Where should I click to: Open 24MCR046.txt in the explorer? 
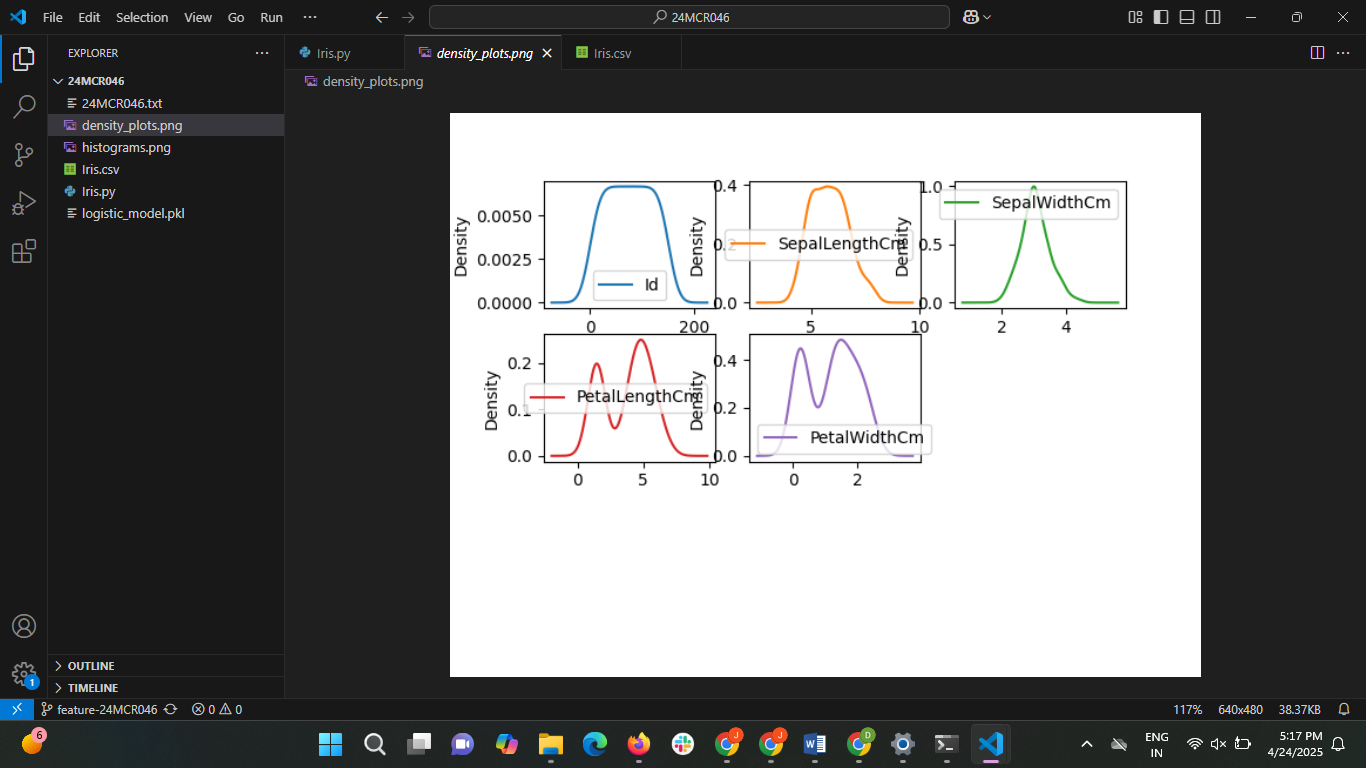166,103
